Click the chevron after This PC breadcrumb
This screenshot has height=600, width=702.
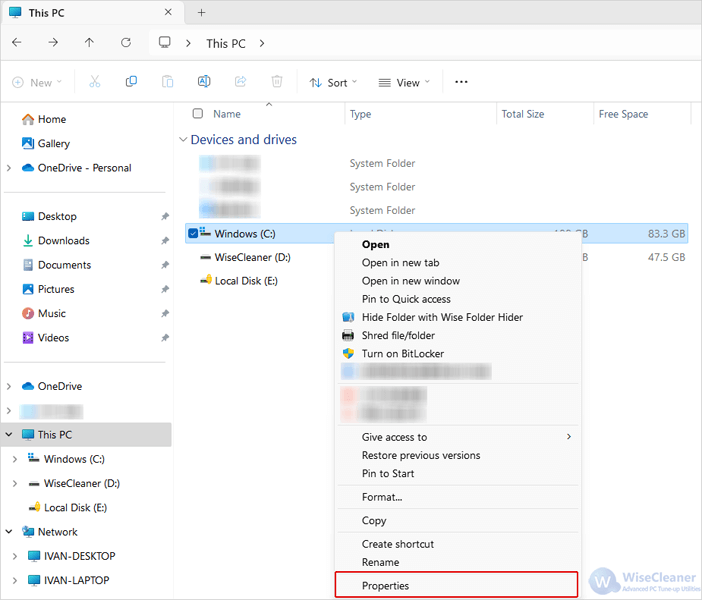(262, 43)
